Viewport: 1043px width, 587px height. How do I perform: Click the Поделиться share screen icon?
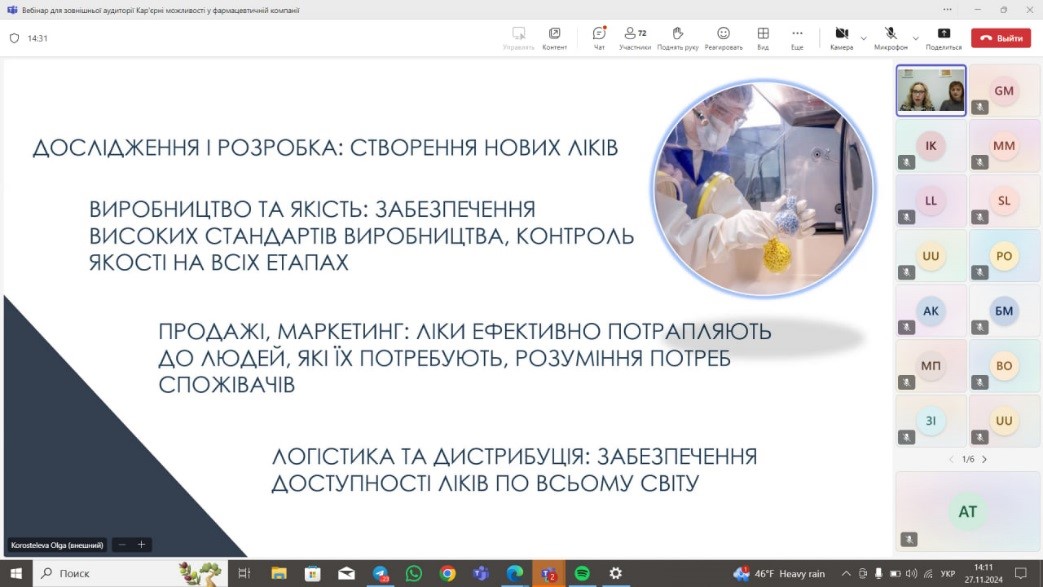click(x=943, y=38)
